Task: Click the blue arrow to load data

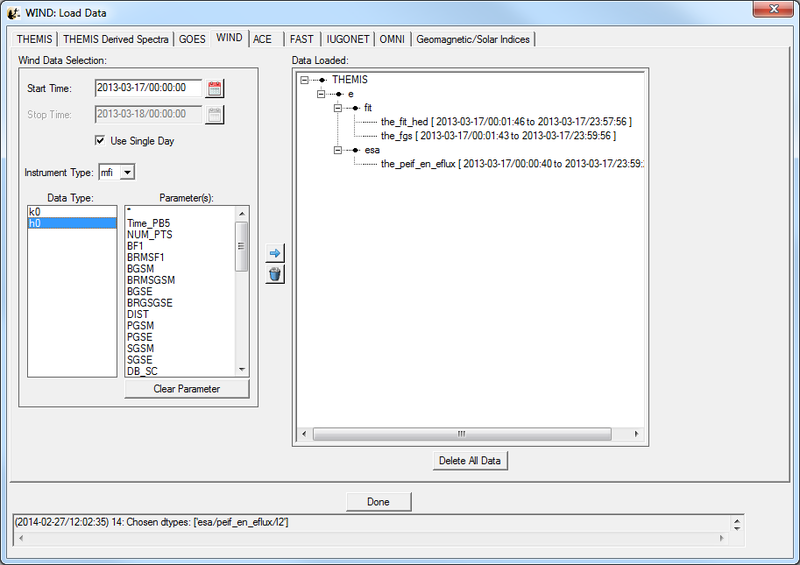Action: point(275,254)
